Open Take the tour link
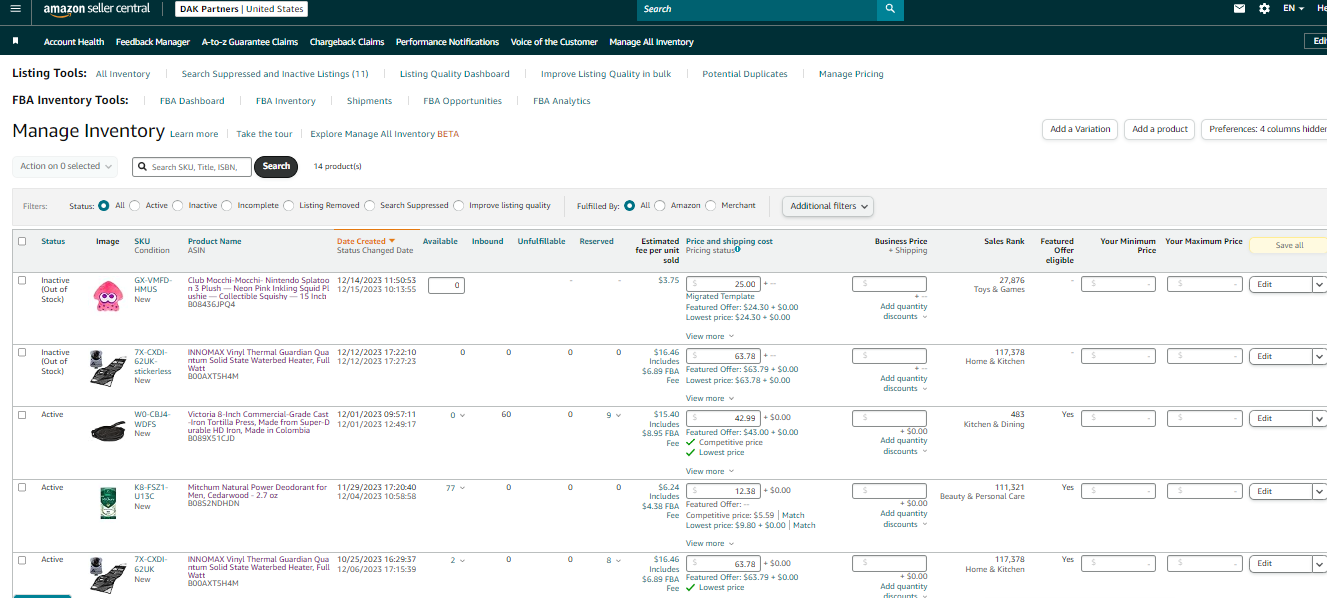Viewport: 1327px width, 598px height. coord(265,134)
